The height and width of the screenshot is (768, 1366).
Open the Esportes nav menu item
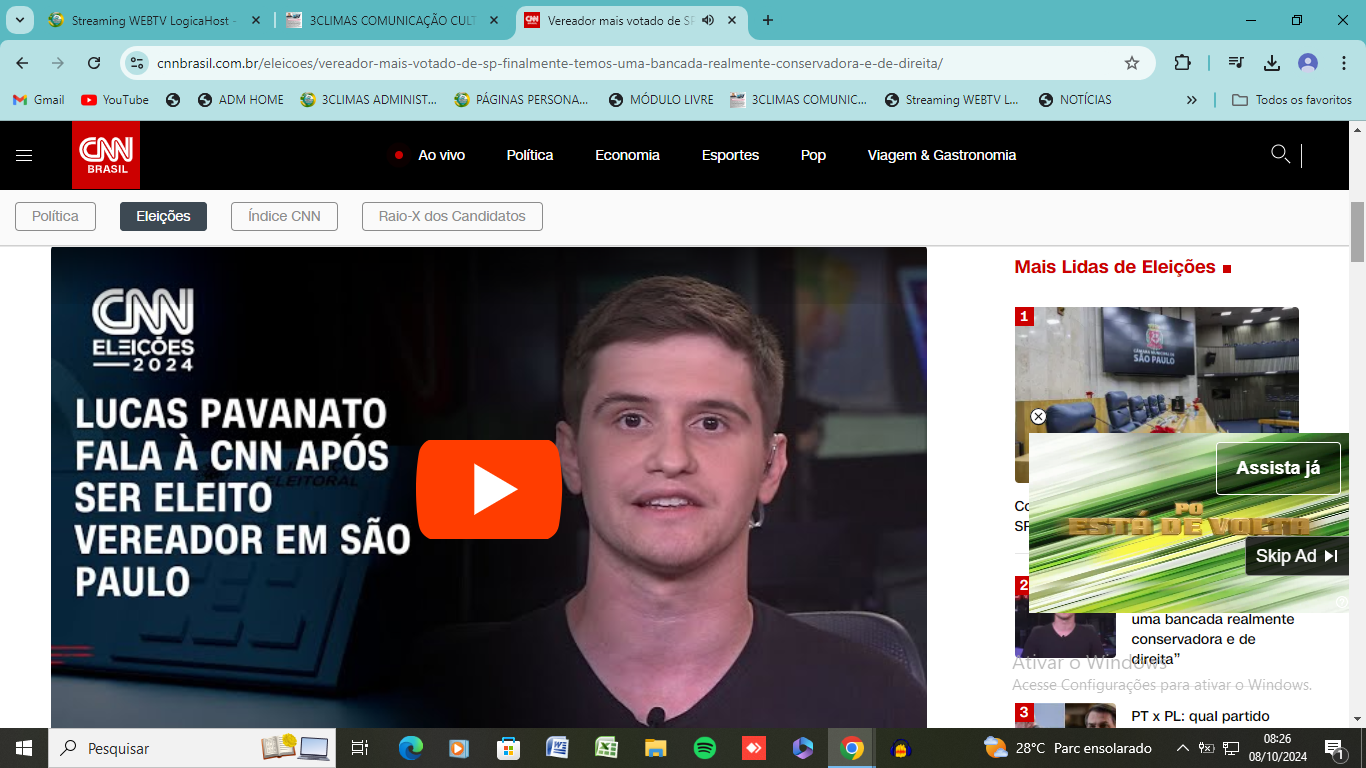click(730, 155)
